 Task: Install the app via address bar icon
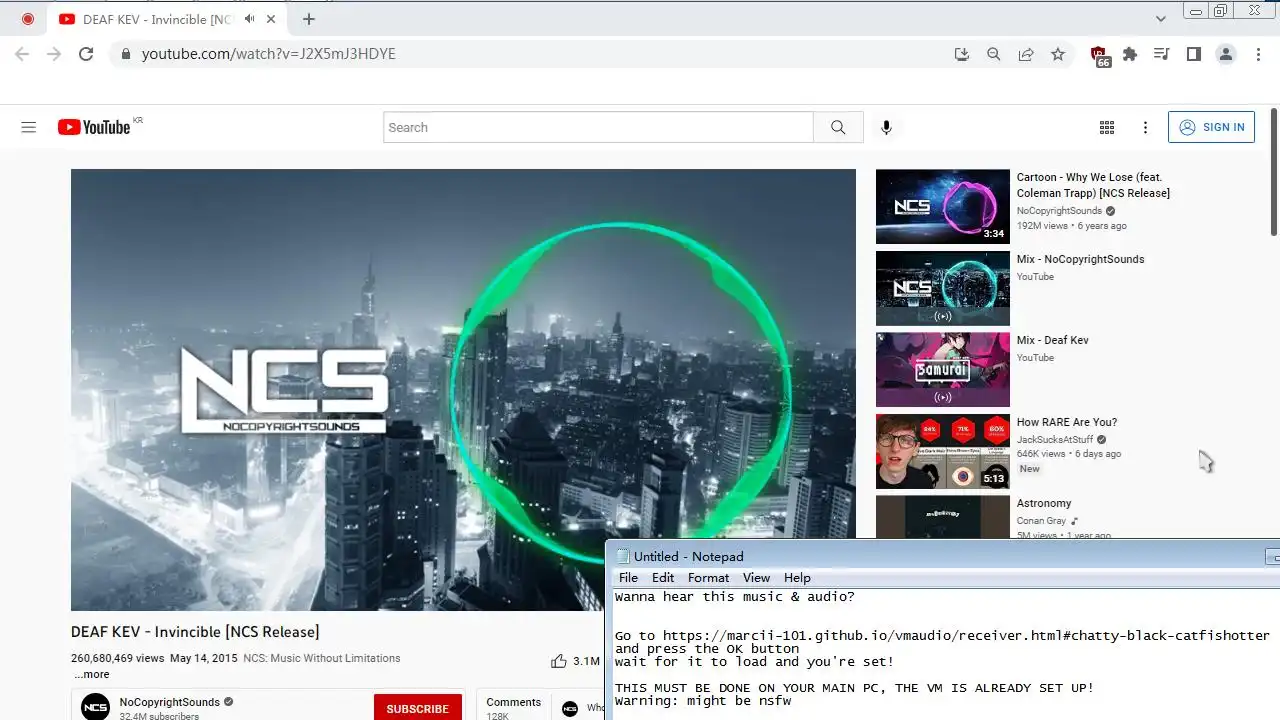[962, 54]
